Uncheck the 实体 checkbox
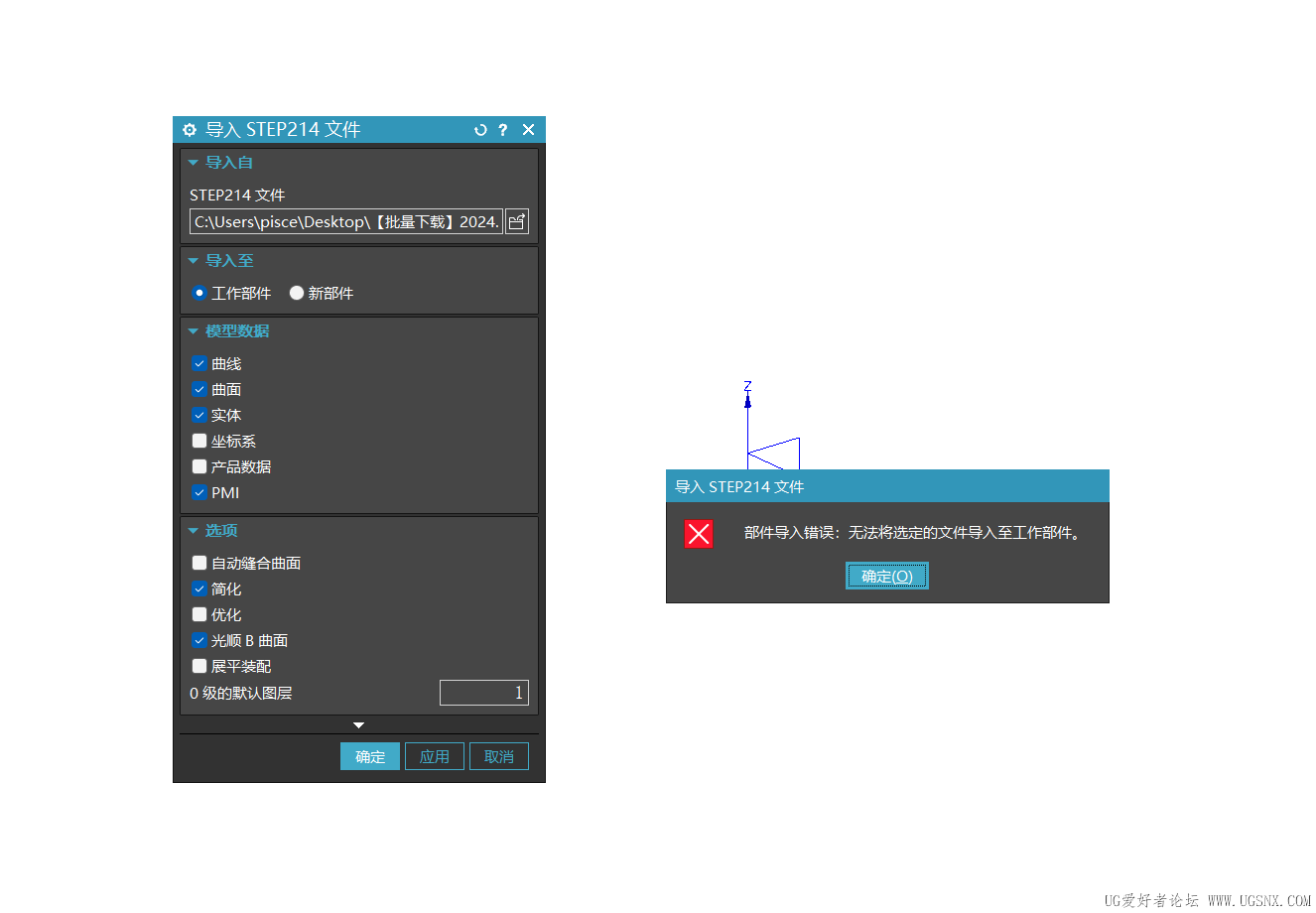The image size is (1316, 913). pos(199,415)
